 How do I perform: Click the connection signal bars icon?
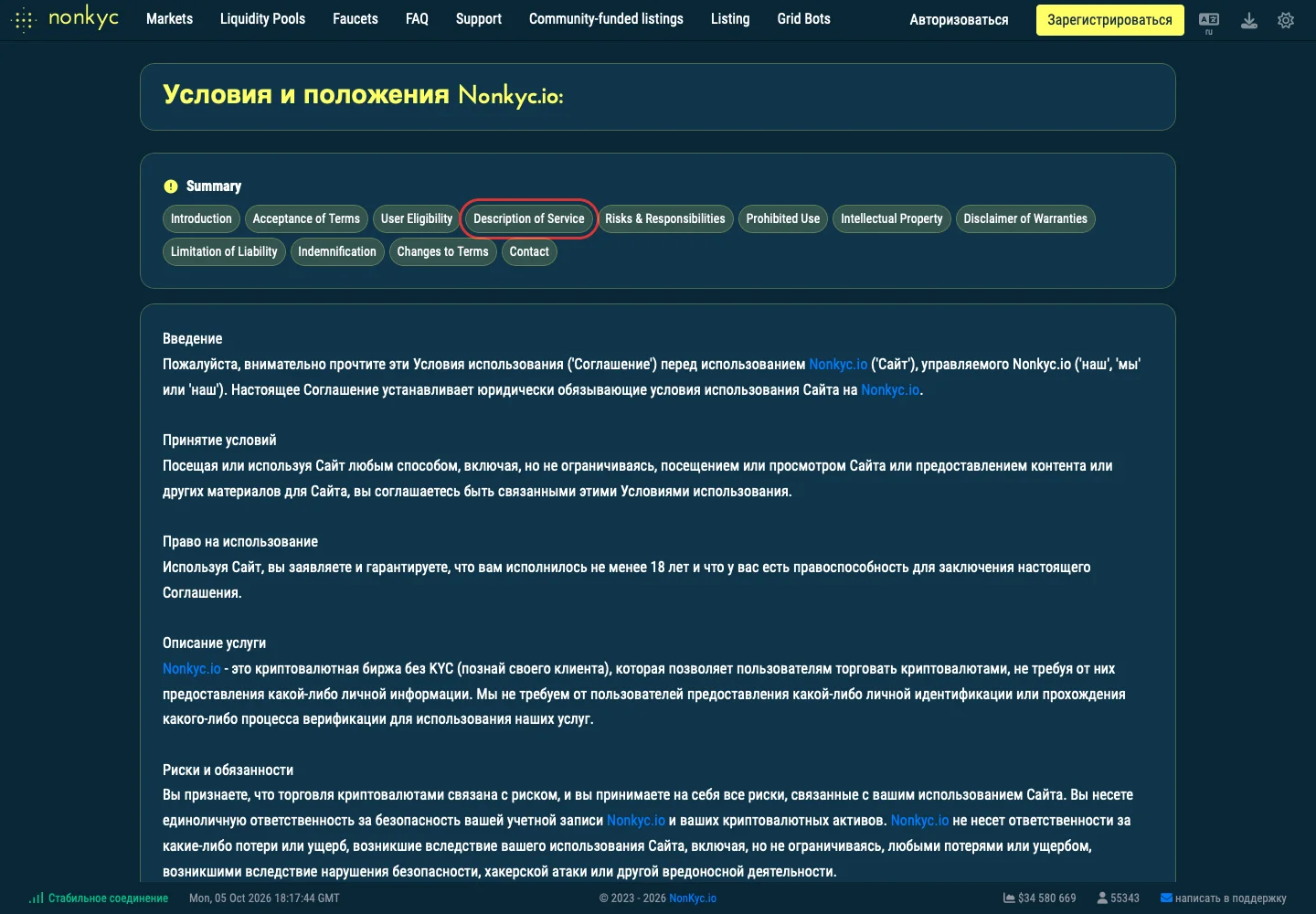pos(37,898)
